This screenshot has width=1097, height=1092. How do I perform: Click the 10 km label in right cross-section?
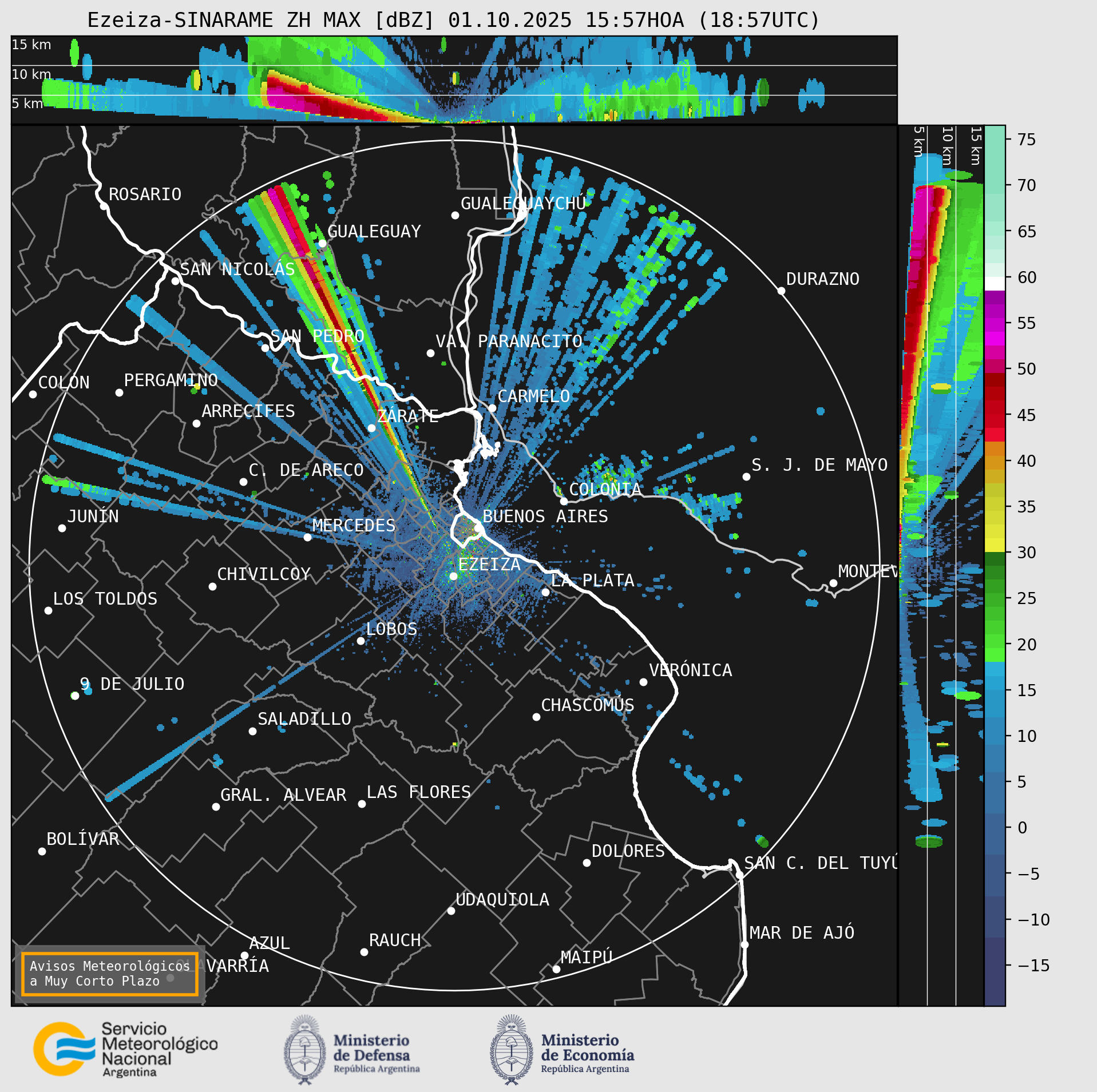click(947, 146)
